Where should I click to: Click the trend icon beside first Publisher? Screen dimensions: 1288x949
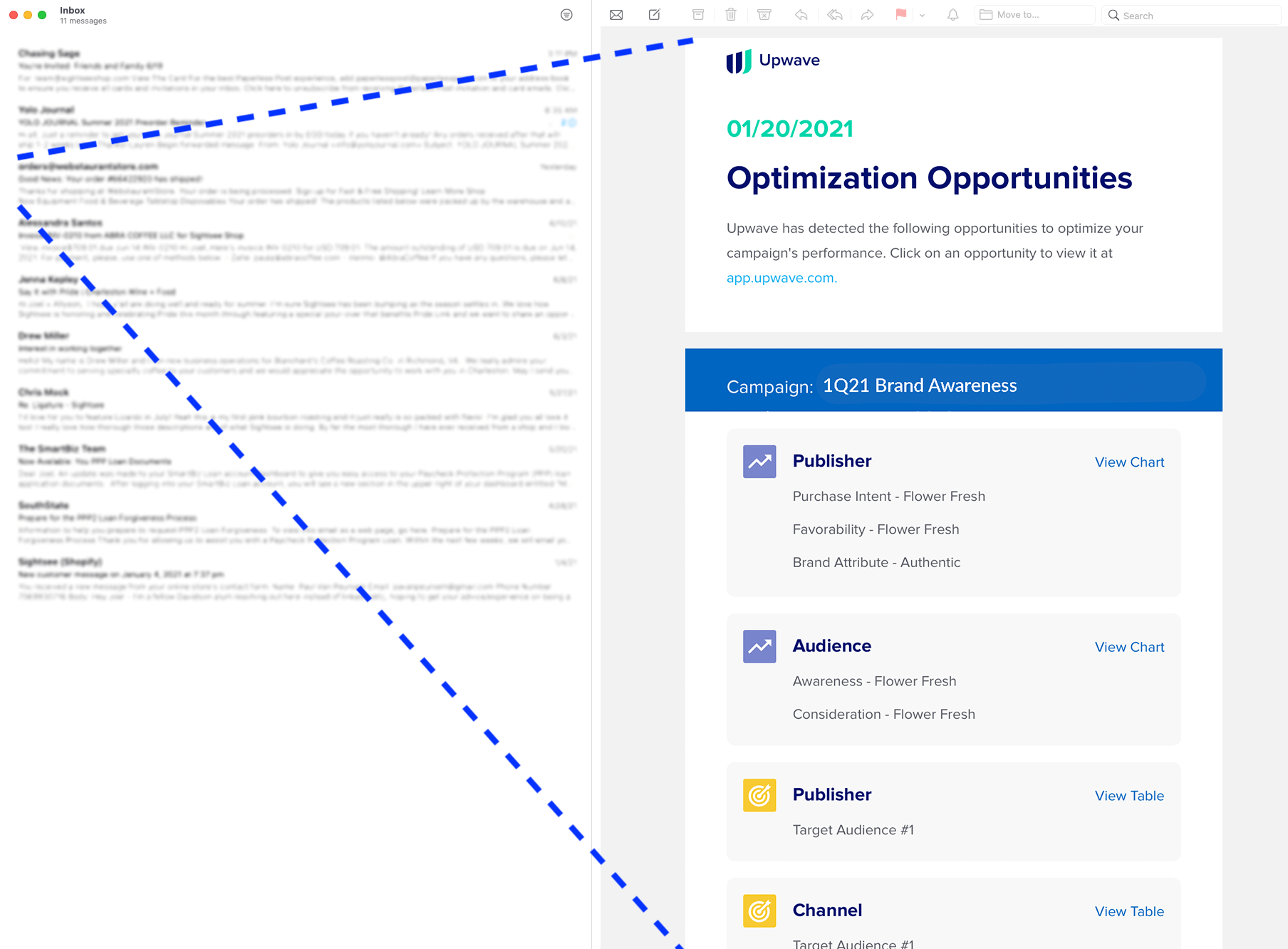pyautogui.click(x=759, y=462)
